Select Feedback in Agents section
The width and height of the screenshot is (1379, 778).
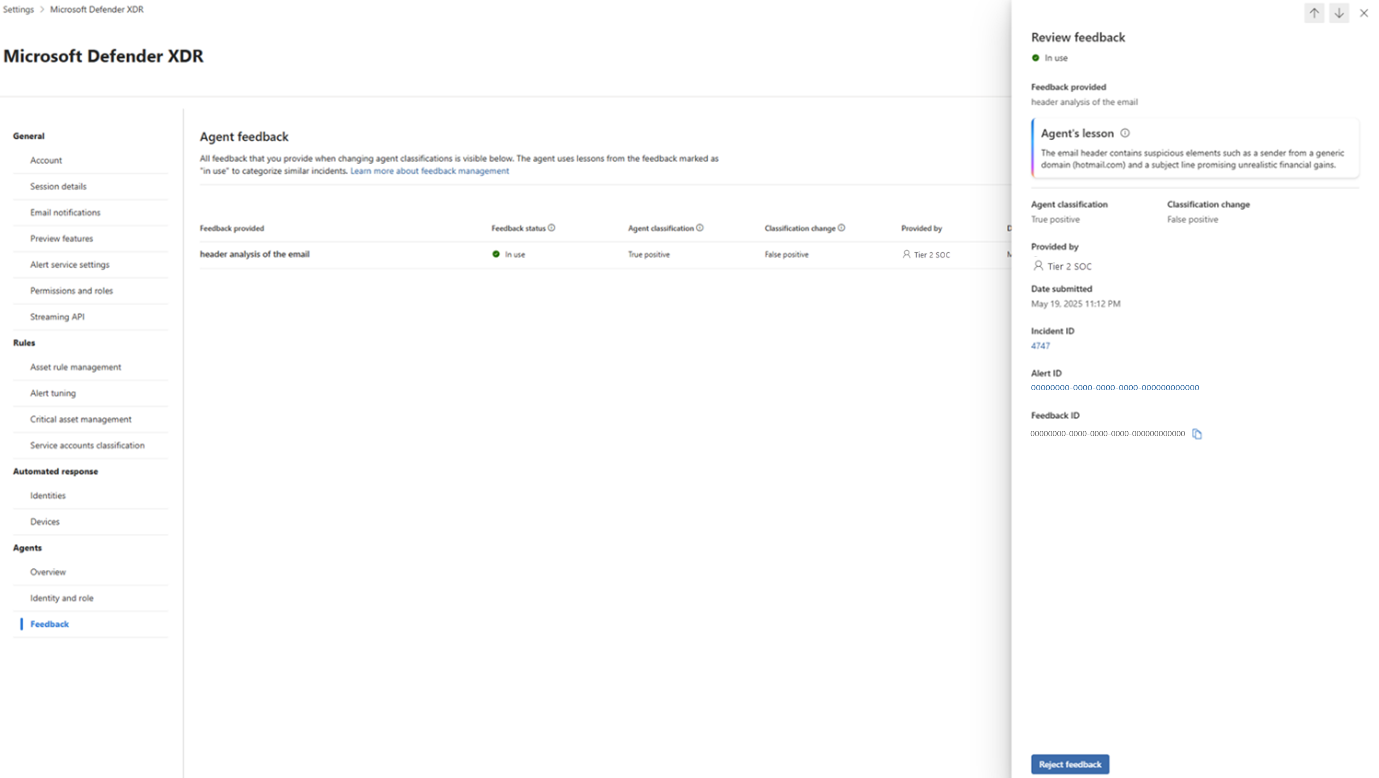click(49, 624)
